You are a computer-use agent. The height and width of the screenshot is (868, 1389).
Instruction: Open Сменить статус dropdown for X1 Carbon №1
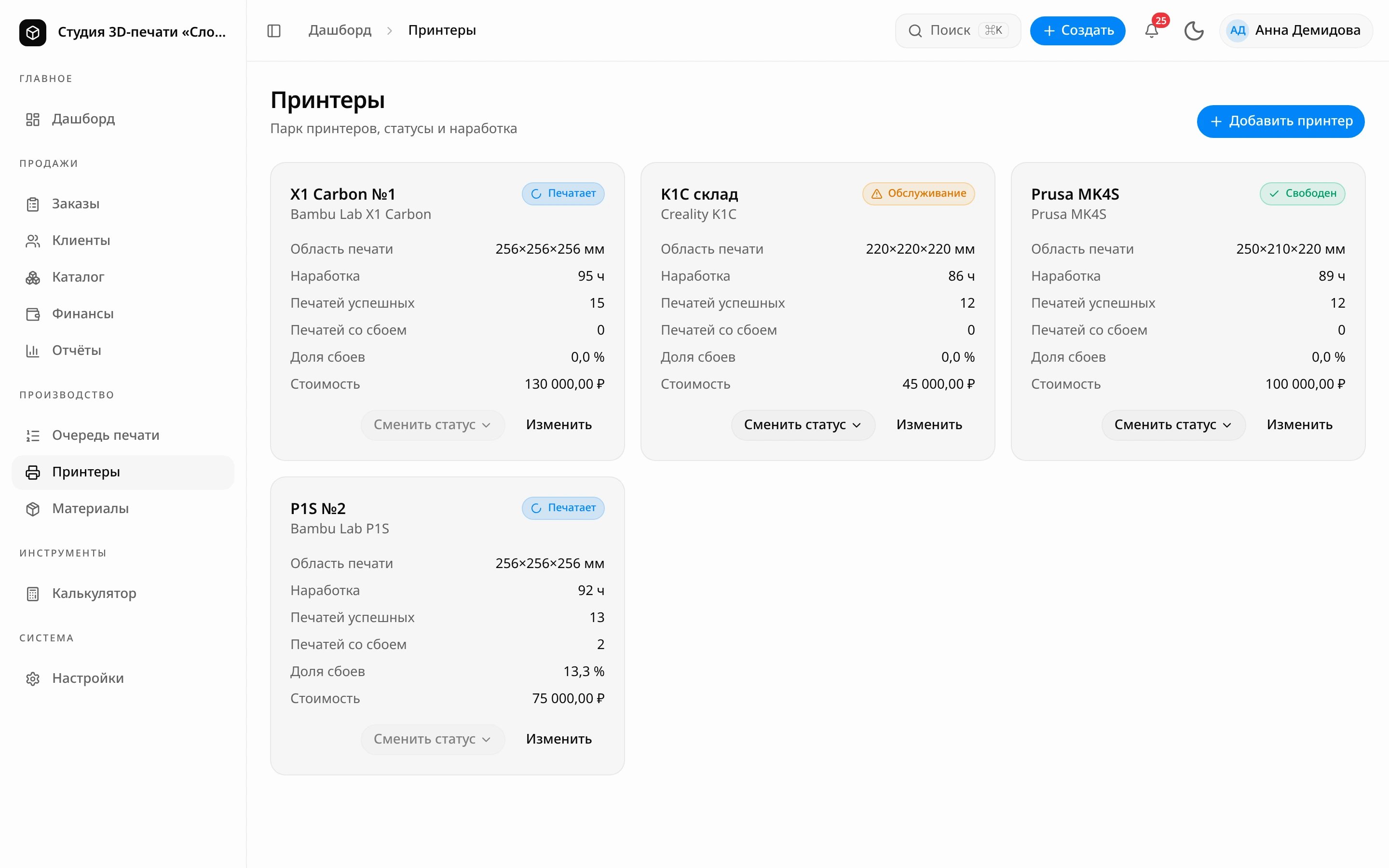433,425
